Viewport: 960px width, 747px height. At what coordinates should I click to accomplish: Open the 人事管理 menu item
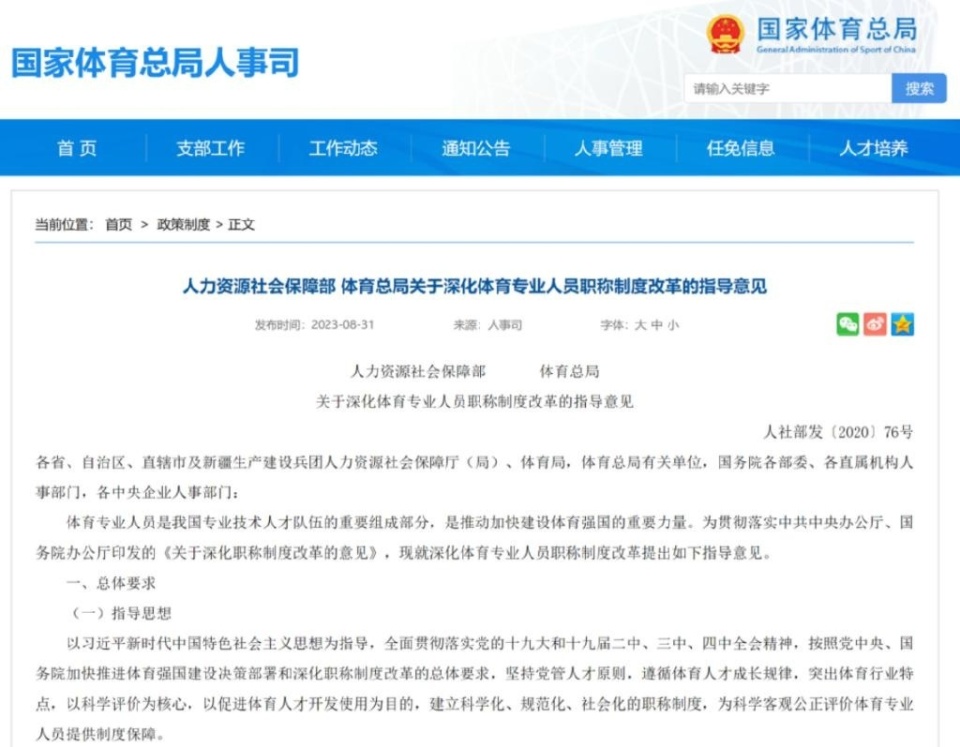point(608,148)
